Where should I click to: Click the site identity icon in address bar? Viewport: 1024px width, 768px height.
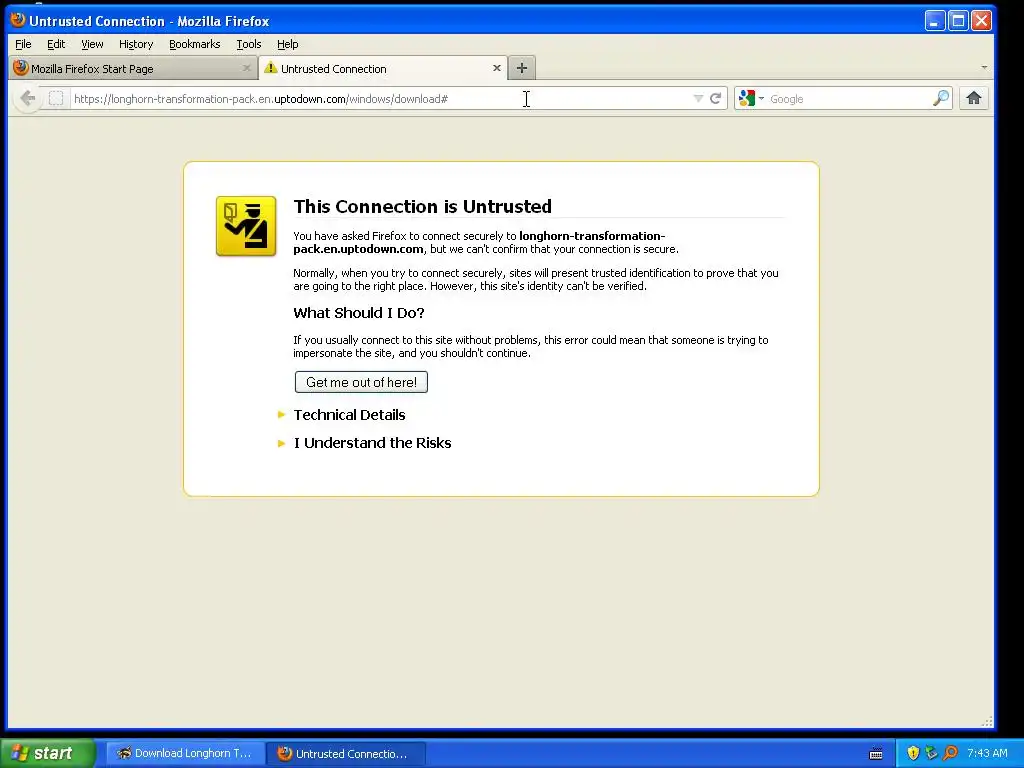pos(56,99)
